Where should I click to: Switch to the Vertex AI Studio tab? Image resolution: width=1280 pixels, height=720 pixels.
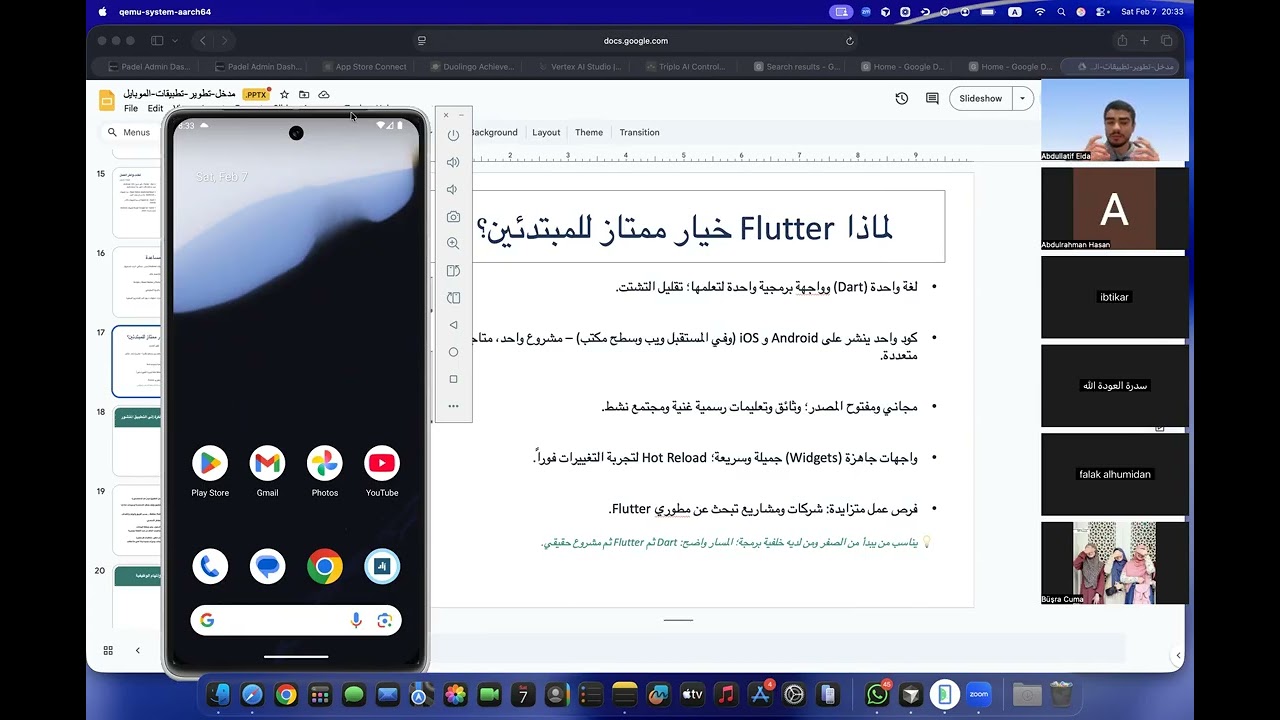click(x=580, y=67)
